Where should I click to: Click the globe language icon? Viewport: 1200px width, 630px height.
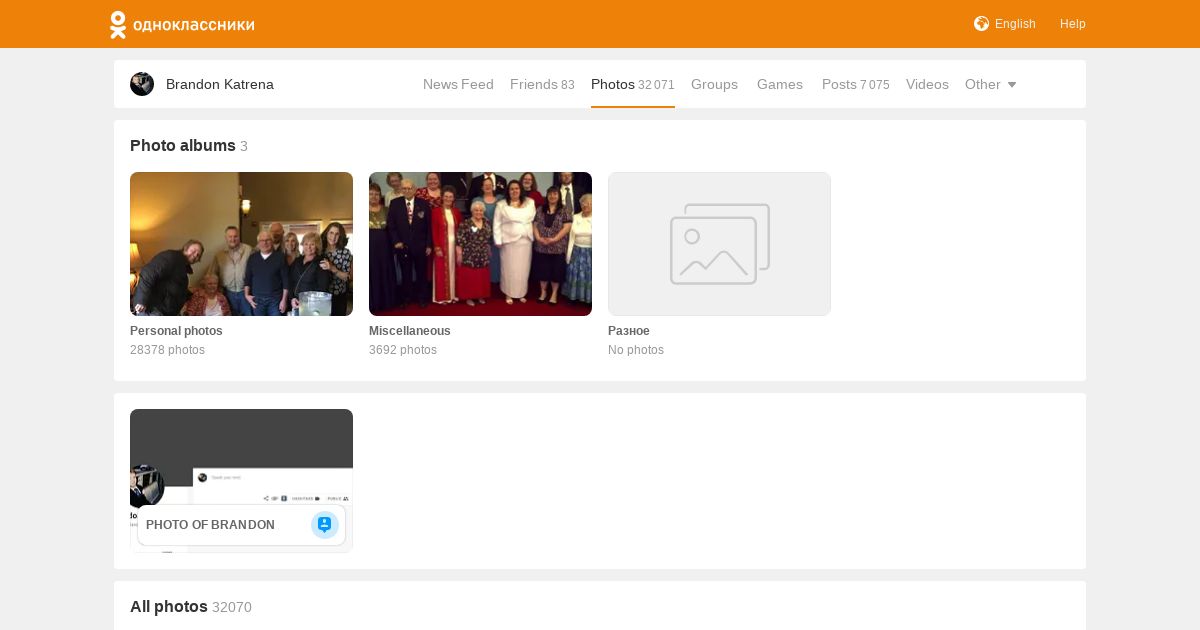981,24
